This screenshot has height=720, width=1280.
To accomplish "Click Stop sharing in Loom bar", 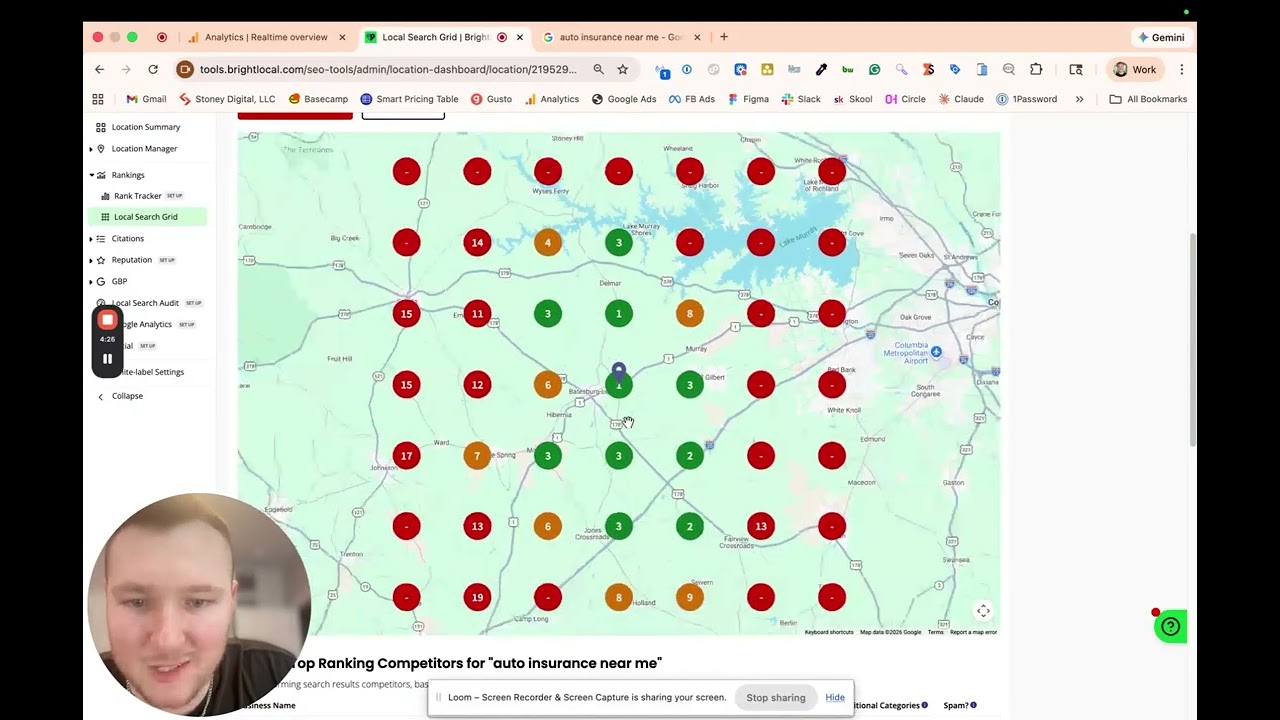I will coord(775,698).
